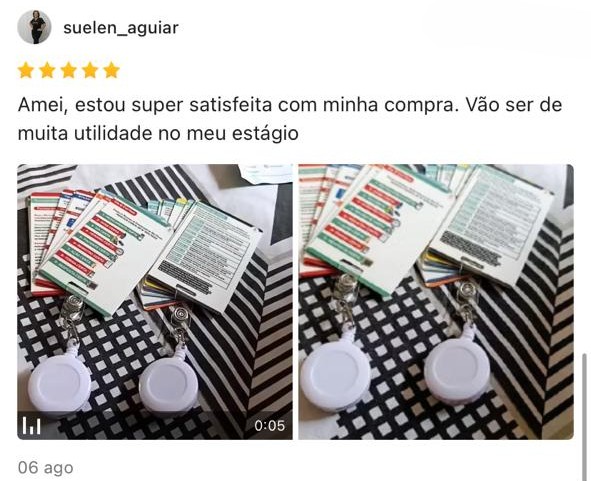Open suelen_aguiar's profile avatar

pyautogui.click(x=34, y=27)
